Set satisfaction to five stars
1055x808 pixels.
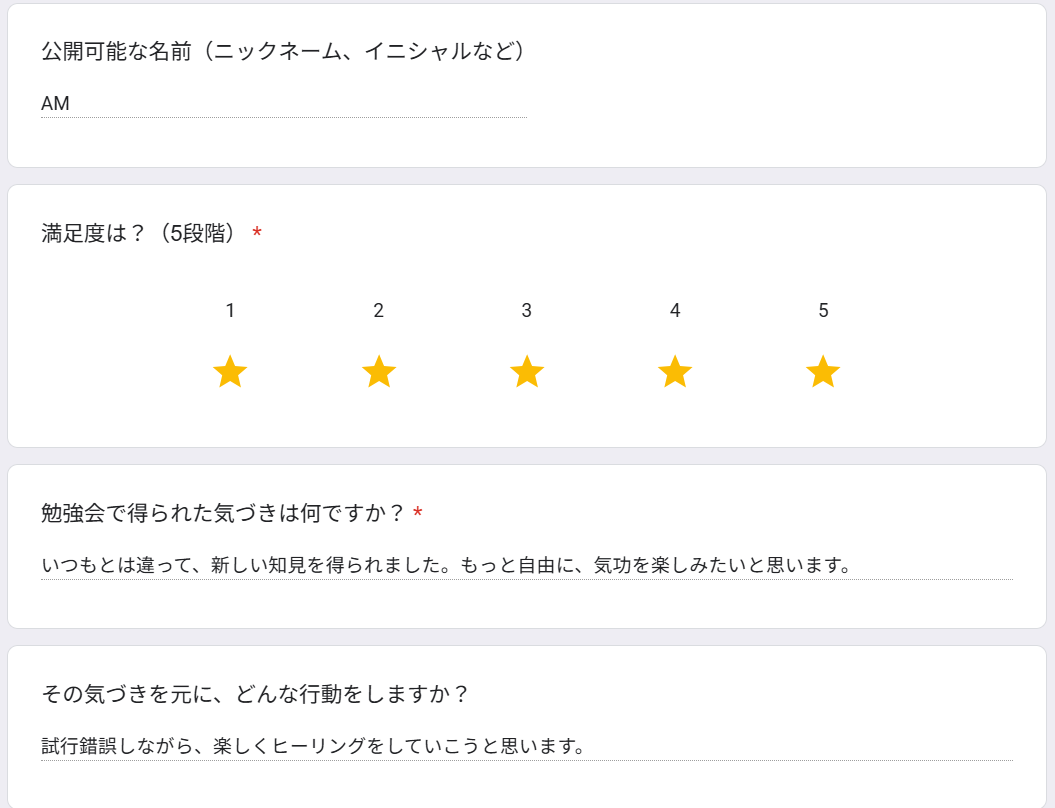pyautogui.click(x=823, y=371)
